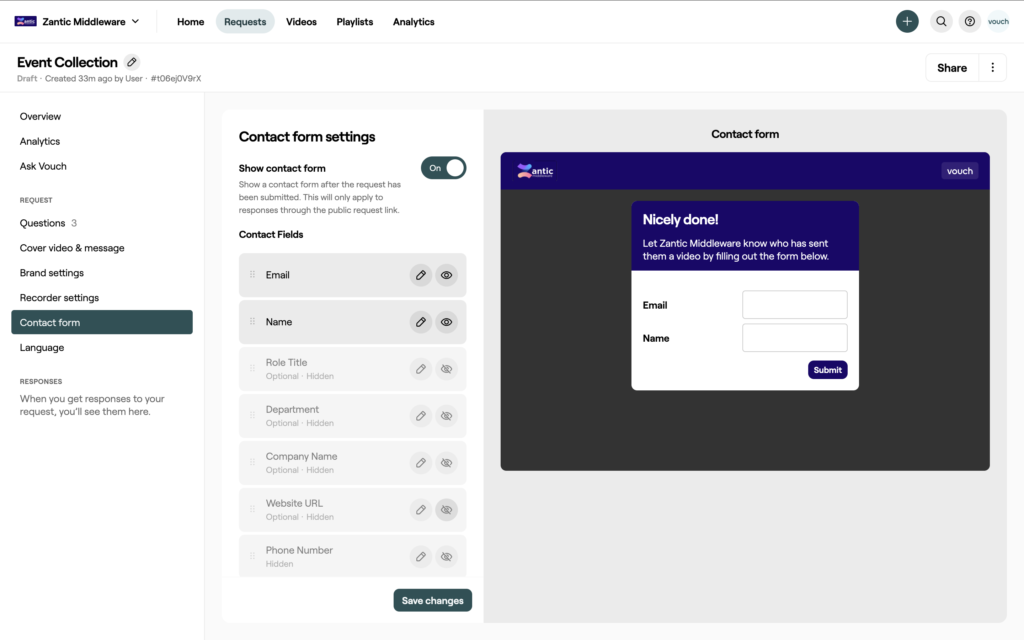Grab the Phone Number row drag handle
Screen dimensions: 1024x640
pos(252,557)
